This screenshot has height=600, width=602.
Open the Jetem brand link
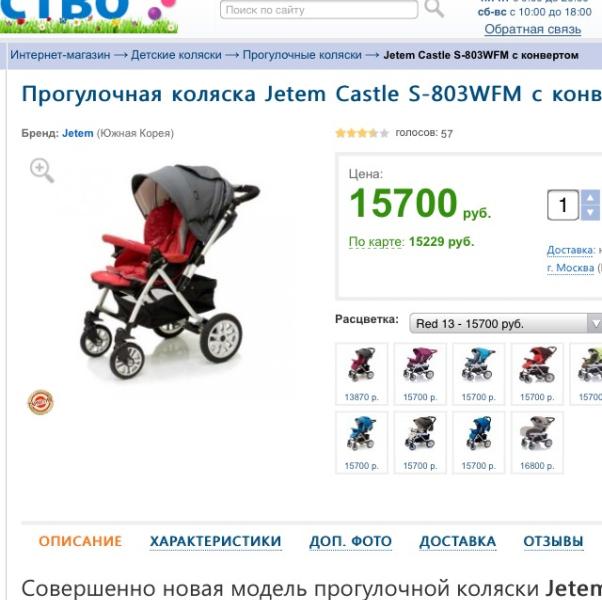78,133
